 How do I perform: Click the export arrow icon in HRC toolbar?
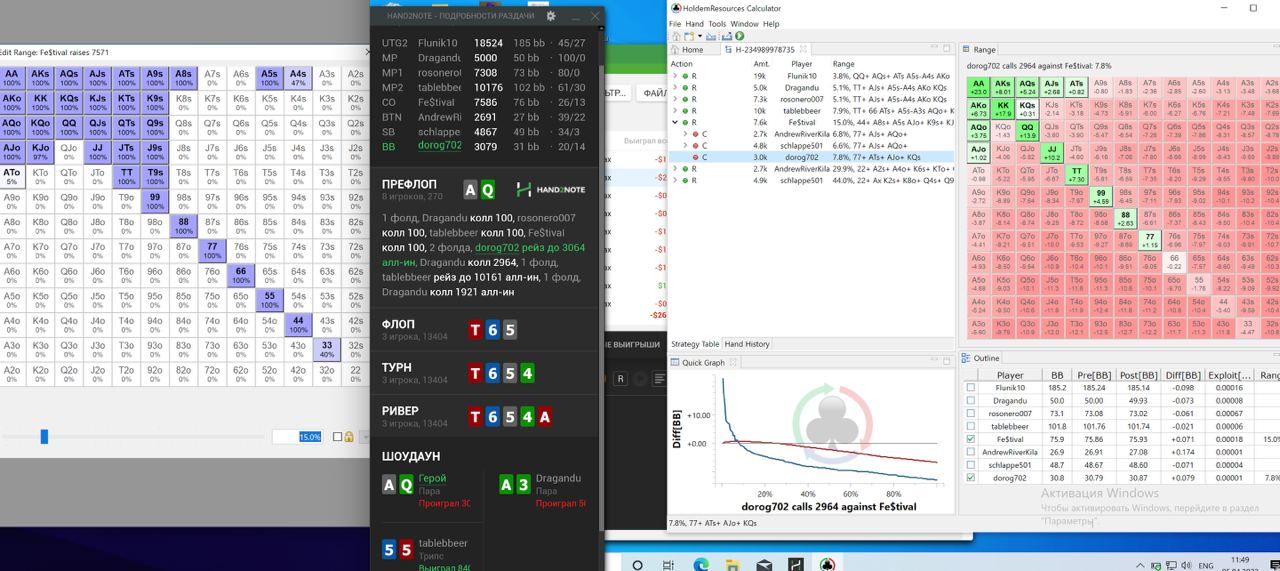pos(727,36)
